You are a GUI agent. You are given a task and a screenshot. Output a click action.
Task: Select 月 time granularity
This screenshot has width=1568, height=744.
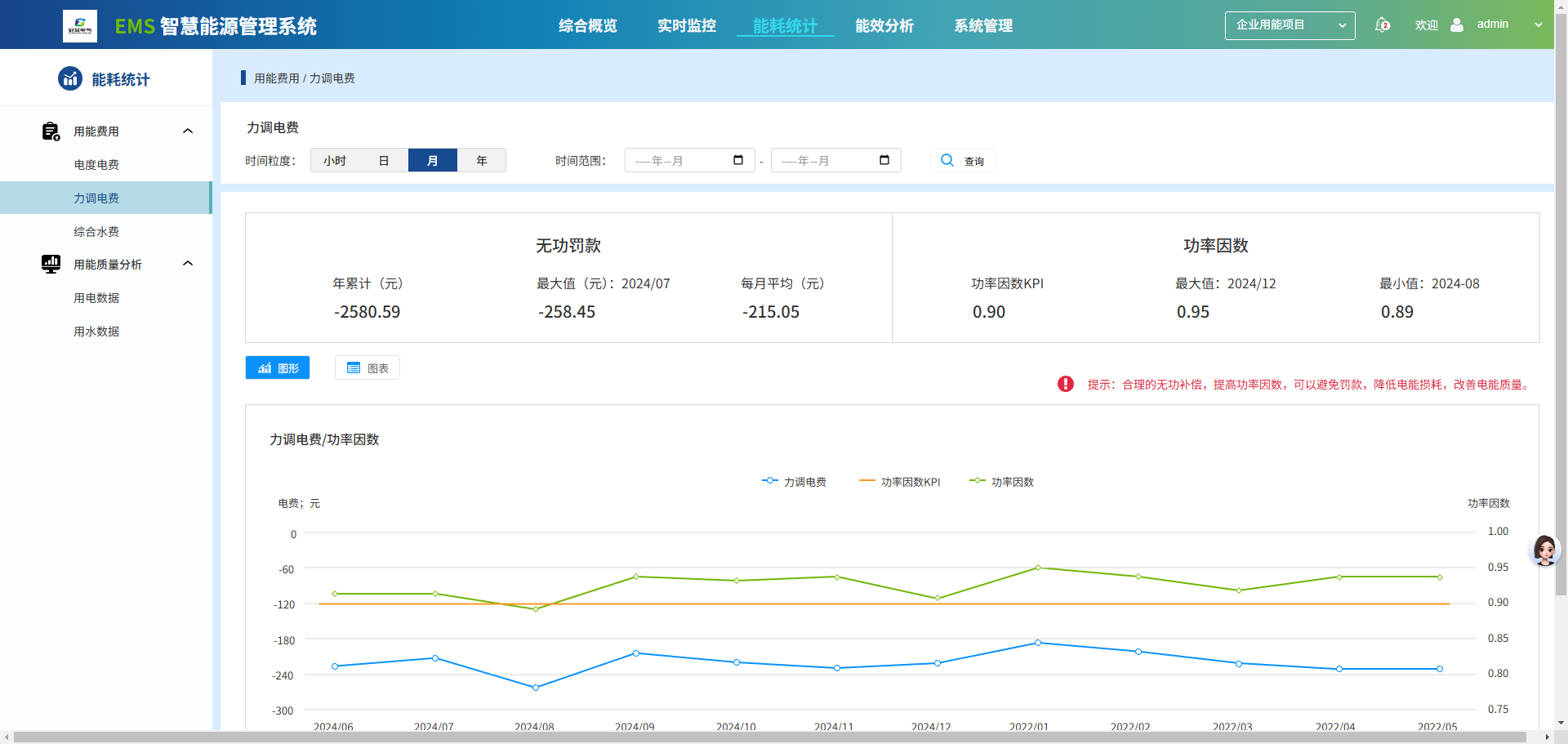[433, 160]
